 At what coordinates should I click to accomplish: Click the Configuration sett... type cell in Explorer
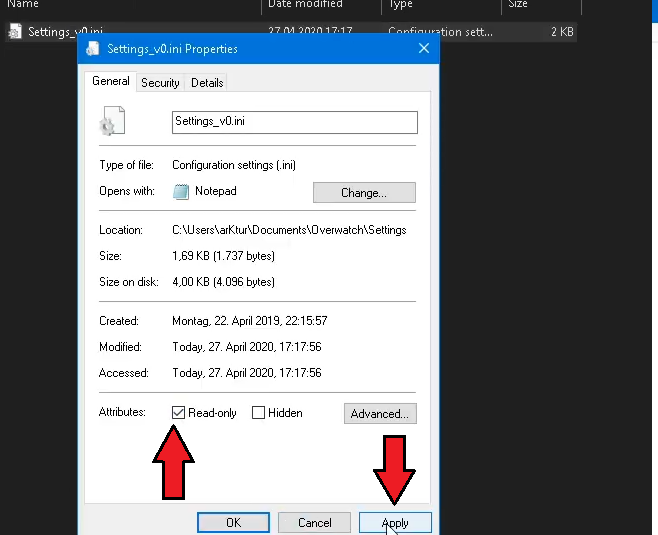[440, 32]
